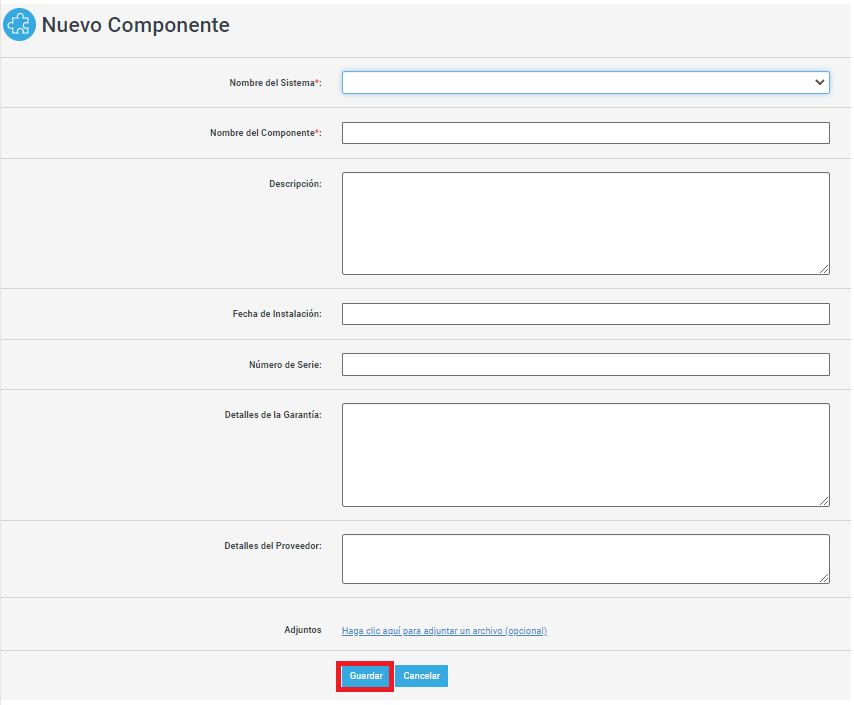Screen dimensions: 854x705
Task: Click the puzzle piece component icon
Action: 19,25
